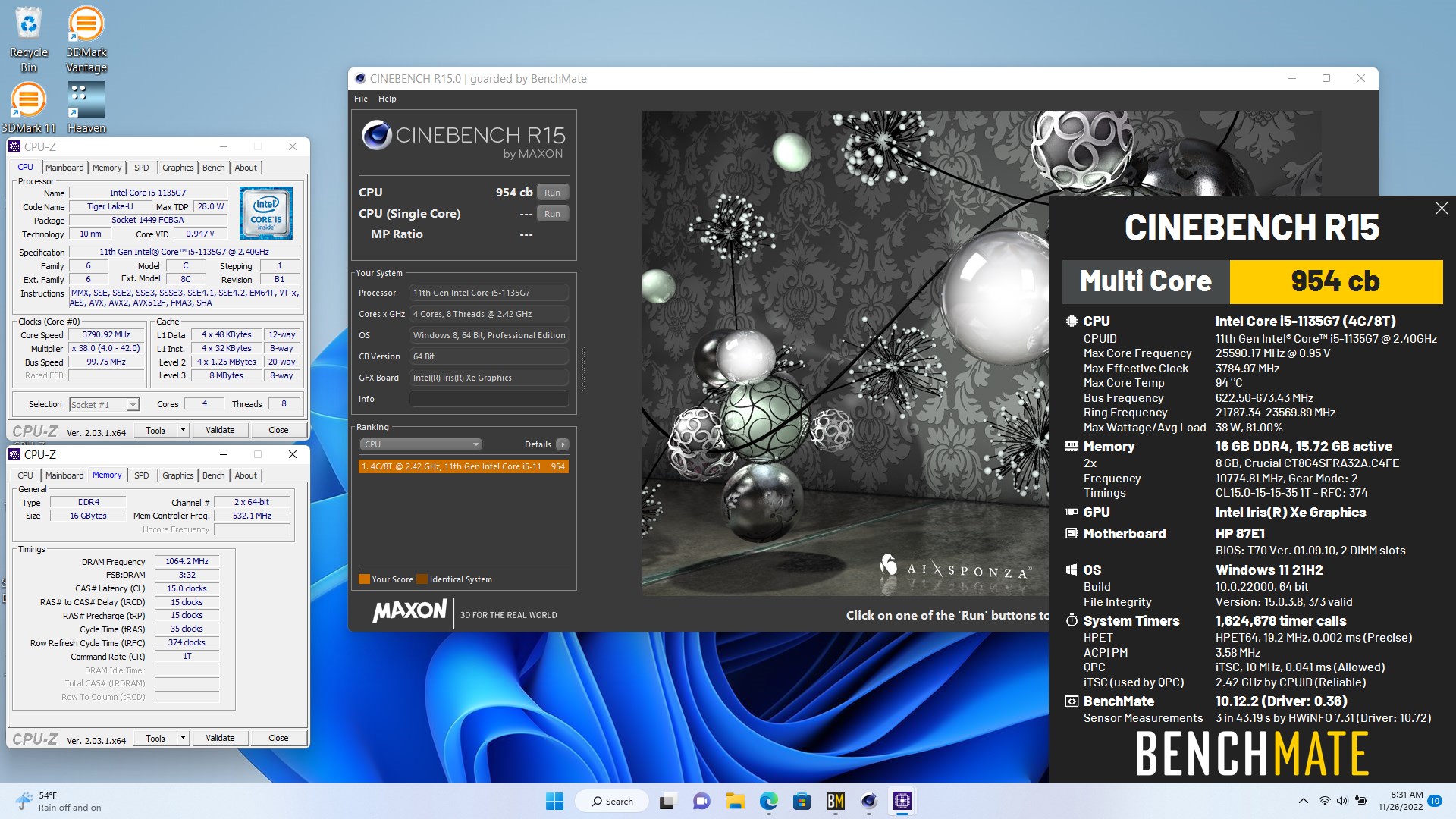Click the yellow 954 cb score box
Image resolution: width=1456 pixels, height=819 pixels.
click(x=1335, y=281)
